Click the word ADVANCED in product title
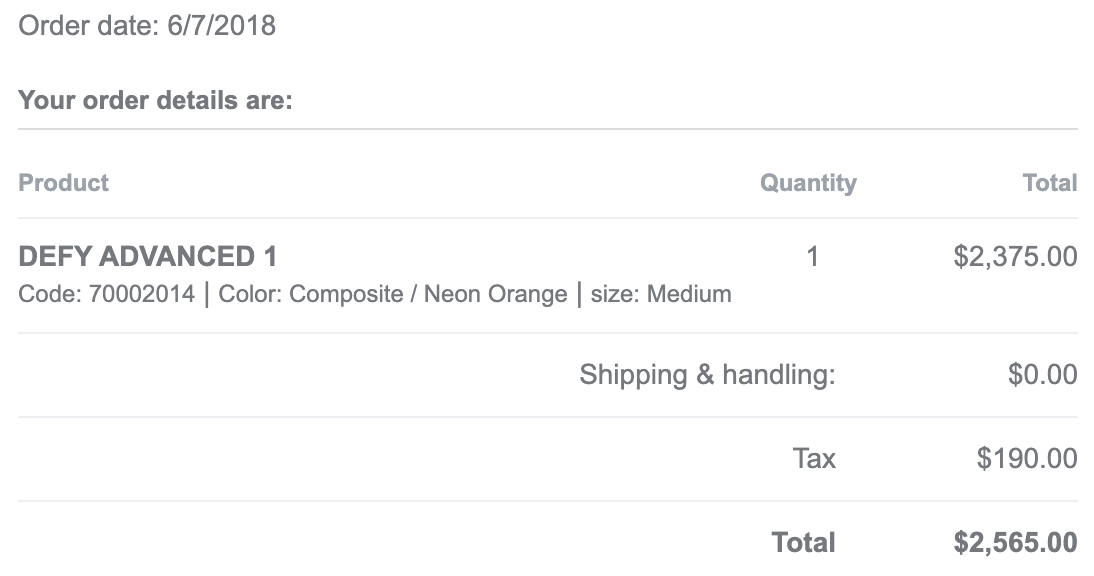1094x576 pixels. click(x=177, y=257)
